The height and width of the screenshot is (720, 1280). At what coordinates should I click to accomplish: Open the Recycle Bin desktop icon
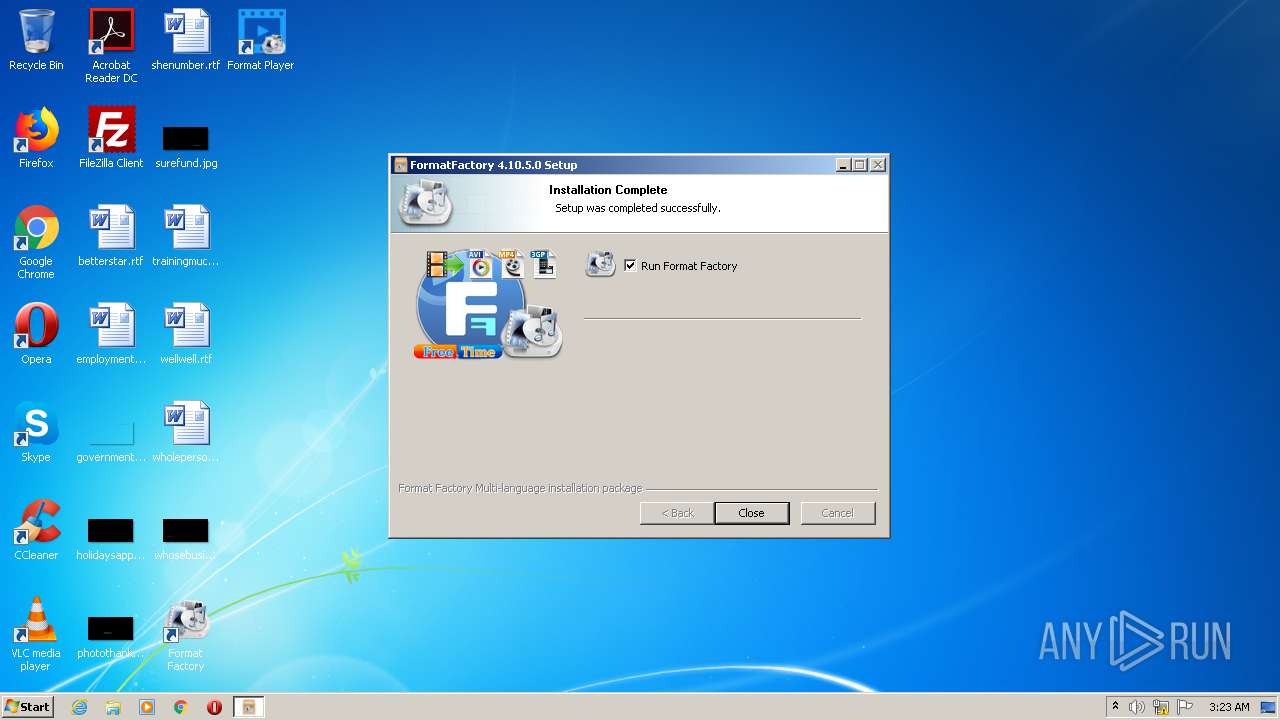tap(36, 40)
